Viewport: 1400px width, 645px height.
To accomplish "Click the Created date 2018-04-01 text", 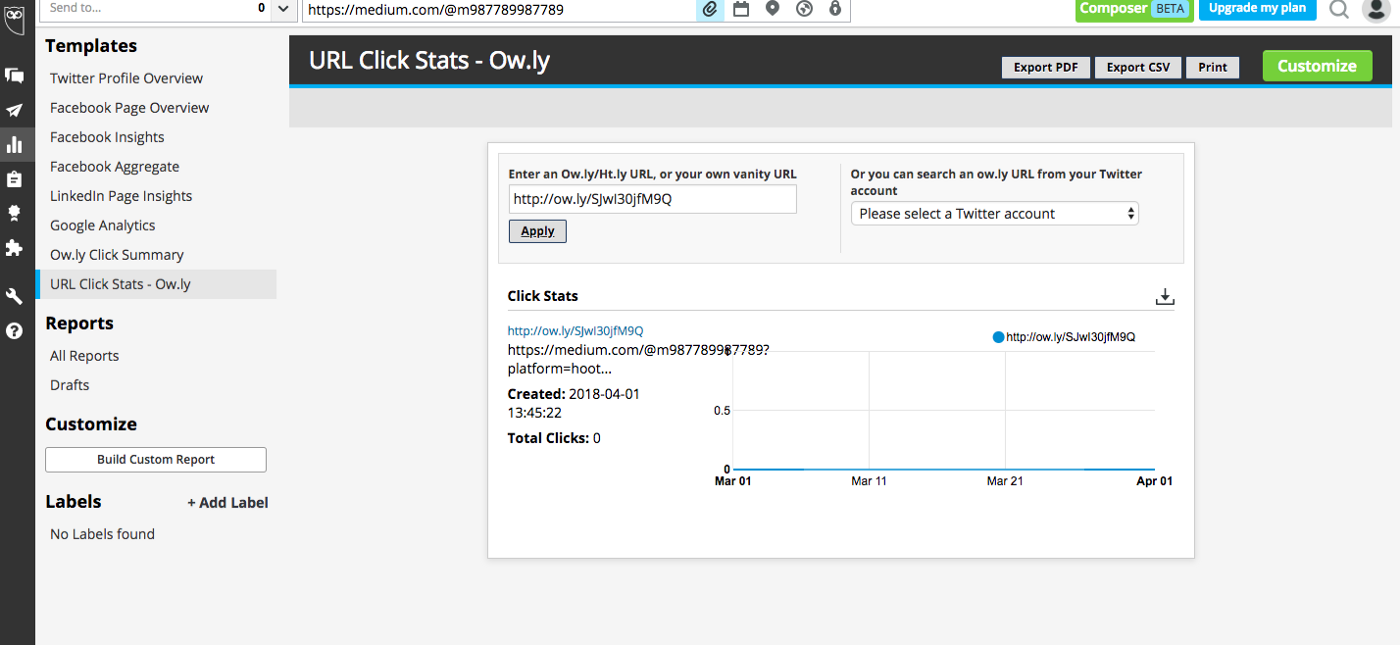I will (x=573, y=403).
